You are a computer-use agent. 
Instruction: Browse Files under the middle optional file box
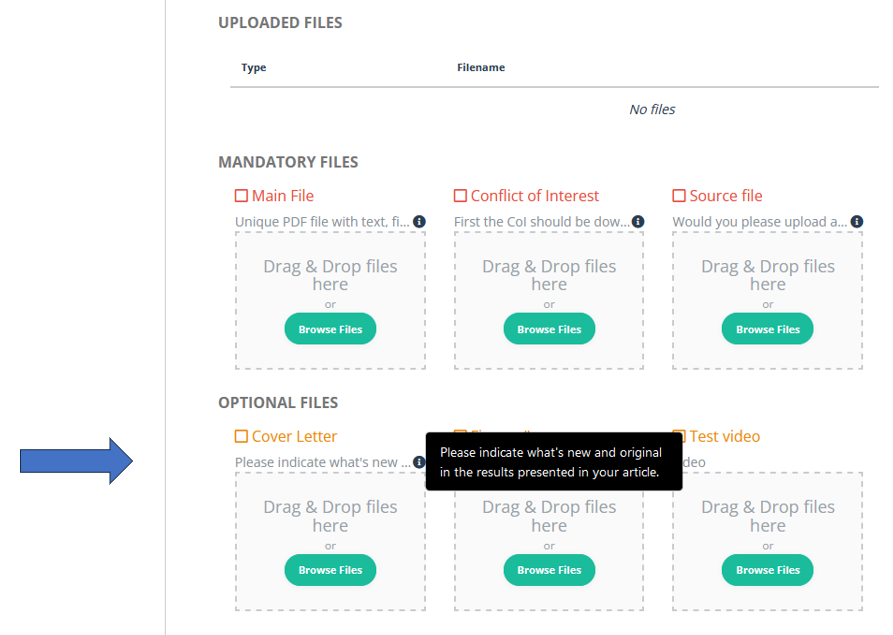pyautogui.click(x=549, y=570)
